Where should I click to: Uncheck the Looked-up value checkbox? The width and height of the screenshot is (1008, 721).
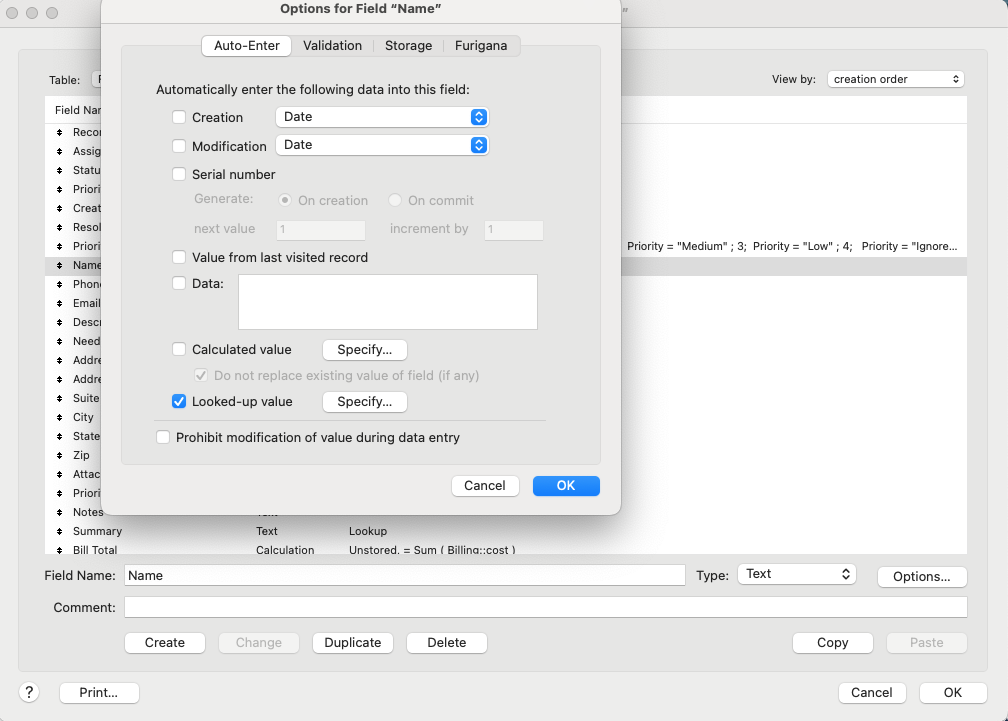[179, 401]
